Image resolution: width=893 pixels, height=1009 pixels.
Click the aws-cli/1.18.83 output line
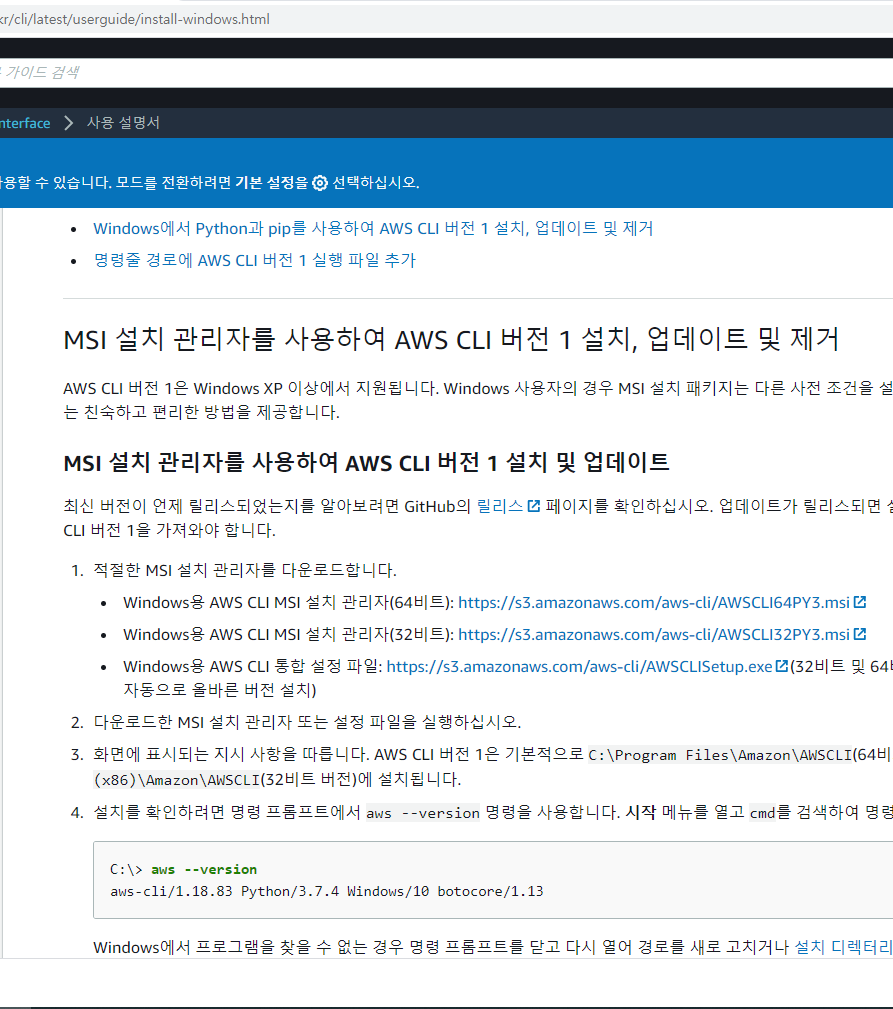coord(327,891)
